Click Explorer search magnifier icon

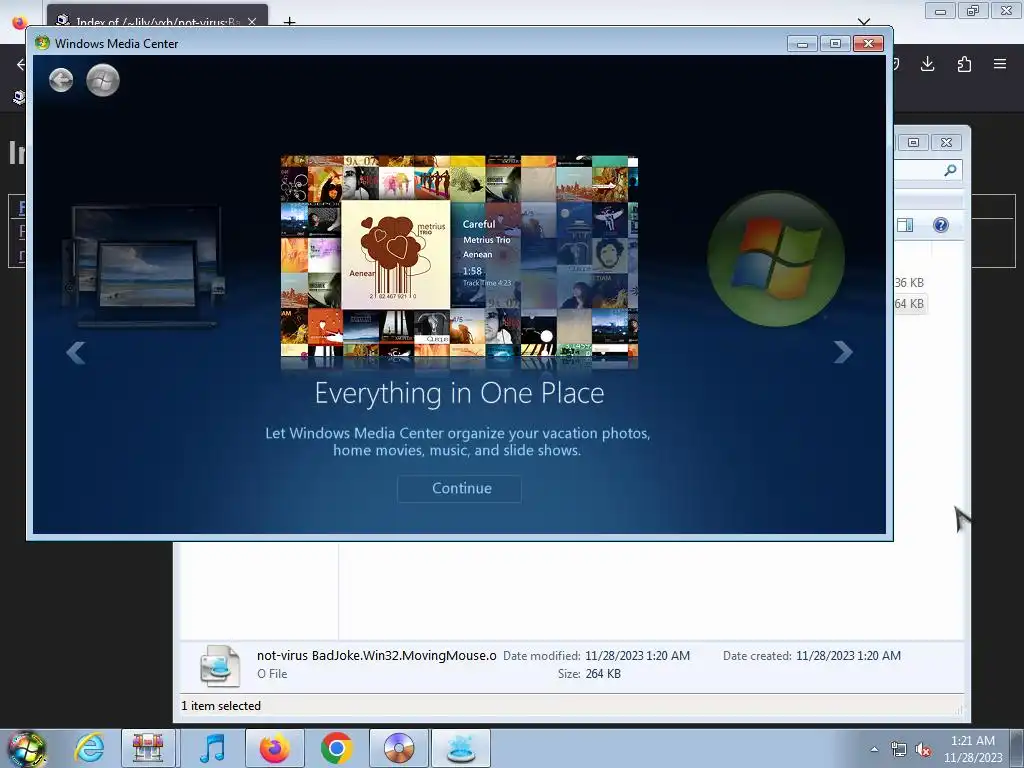click(x=950, y=170)
